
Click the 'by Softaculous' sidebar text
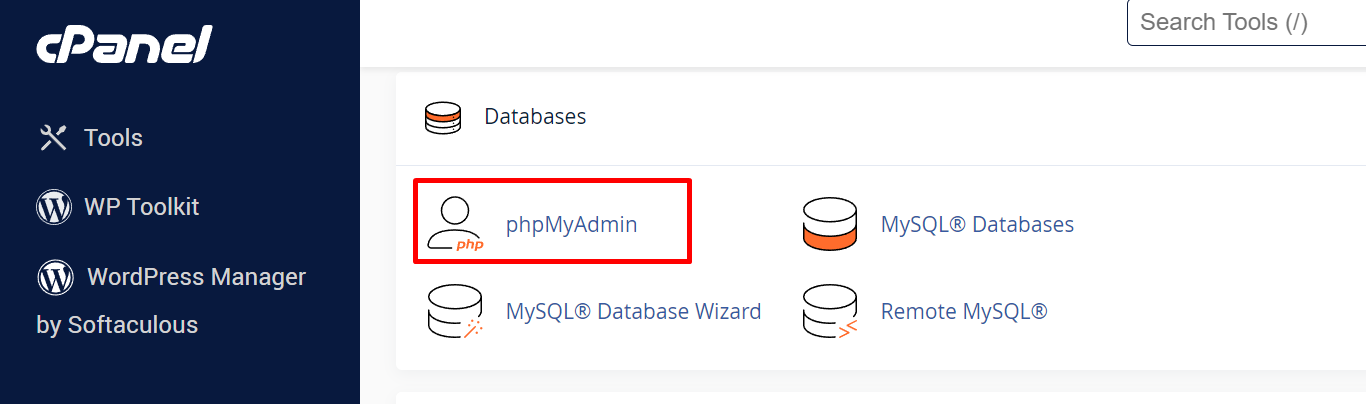[117, 325]
